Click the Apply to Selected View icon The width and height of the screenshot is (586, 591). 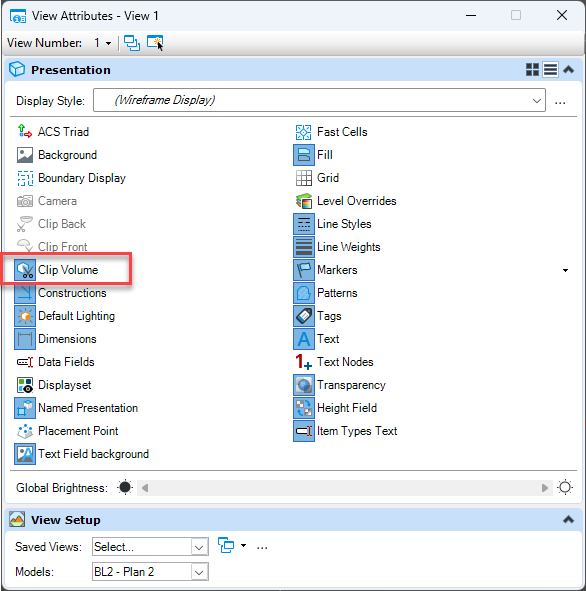pyautogui.click(x=155, y=43)
